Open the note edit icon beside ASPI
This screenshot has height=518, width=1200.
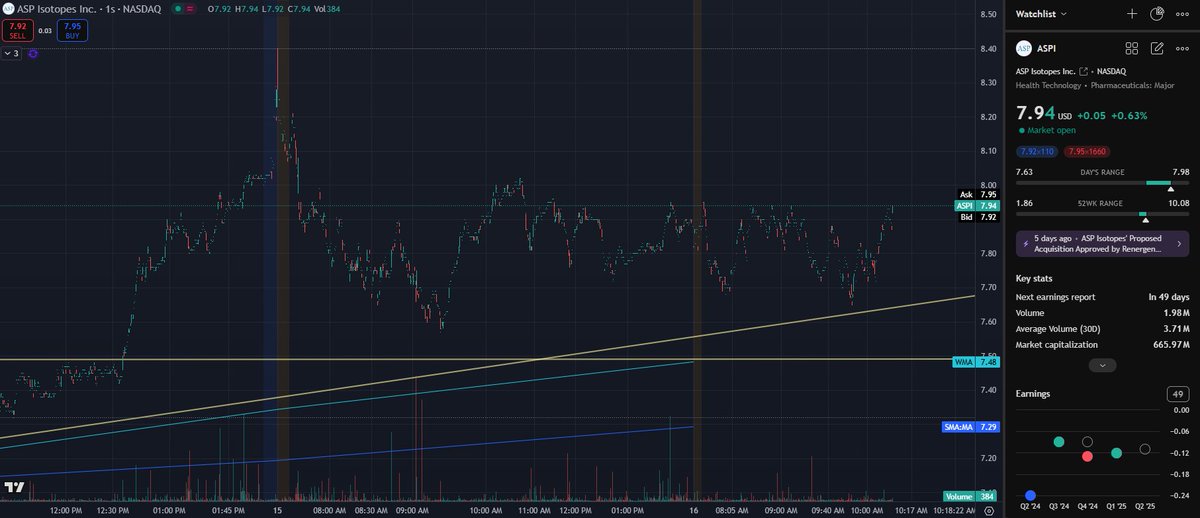coord(1157,48)
